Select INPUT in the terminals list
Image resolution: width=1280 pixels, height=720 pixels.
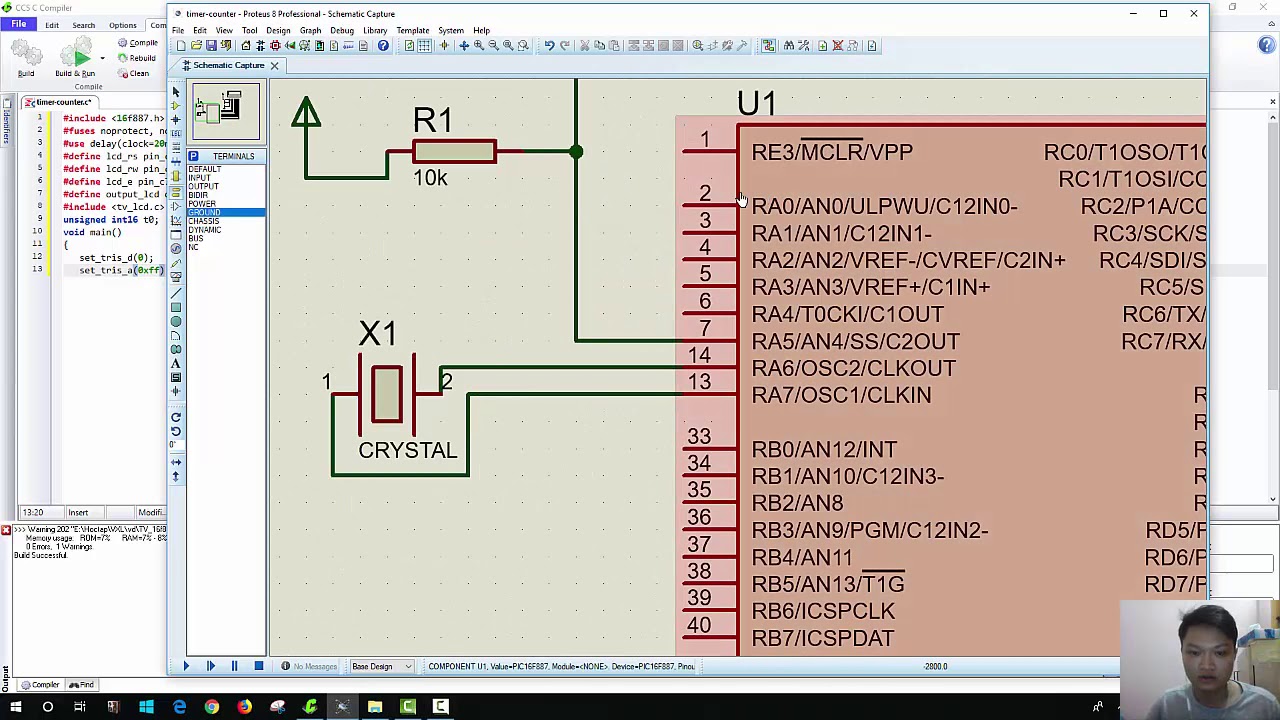[199, 178]
